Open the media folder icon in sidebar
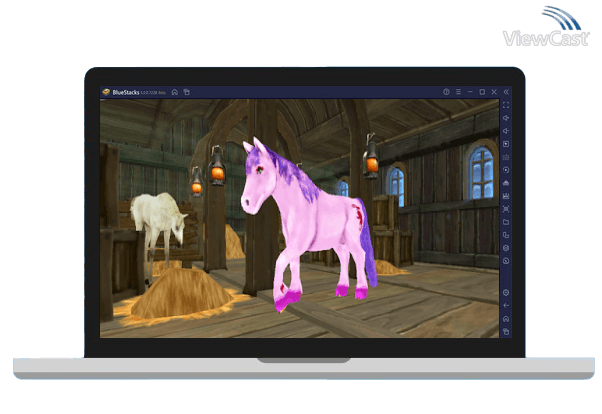The height and width of the screenshot is (414, 602). coord(506,222)
